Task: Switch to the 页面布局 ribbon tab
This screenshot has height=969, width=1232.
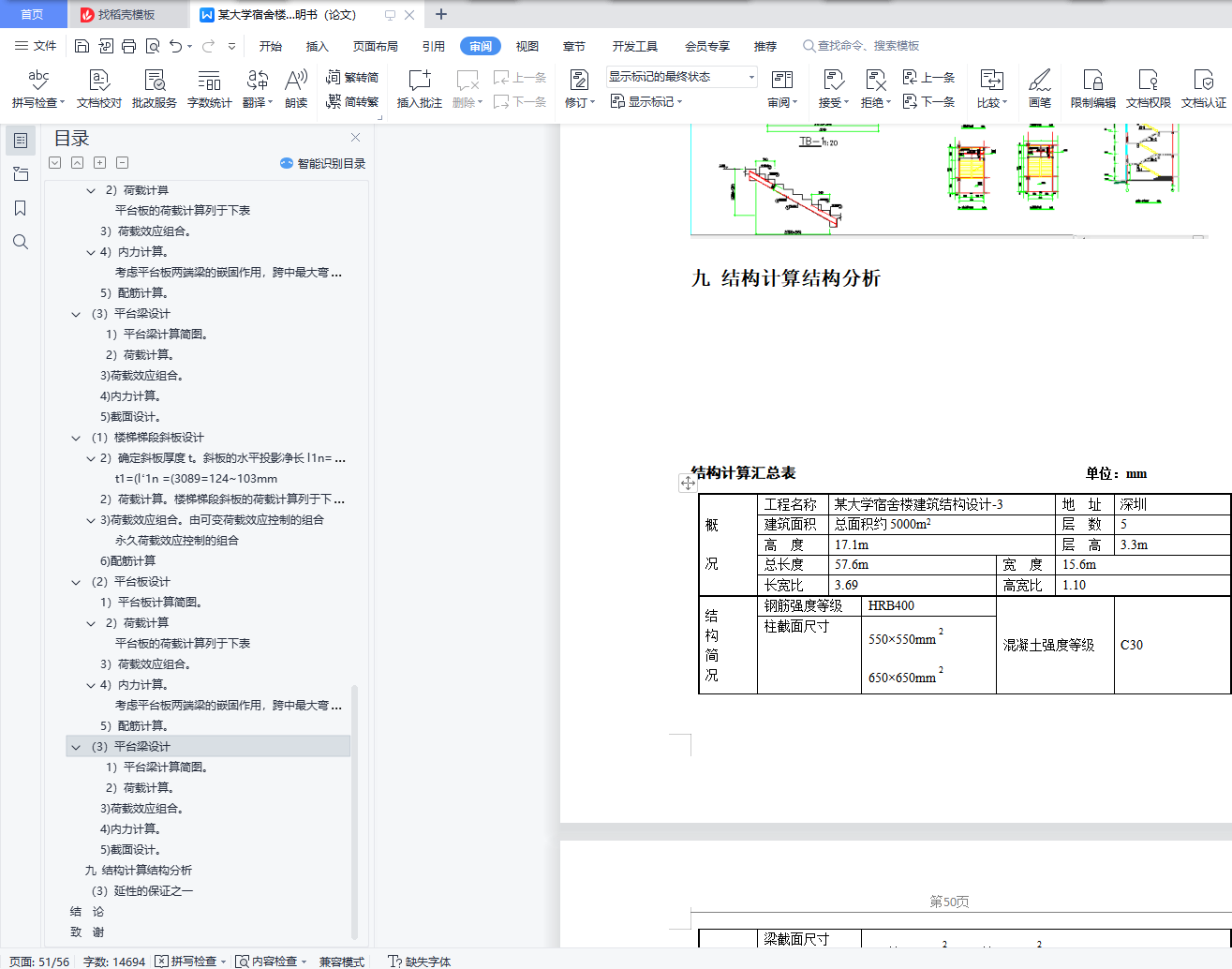Action: [376, 46]
